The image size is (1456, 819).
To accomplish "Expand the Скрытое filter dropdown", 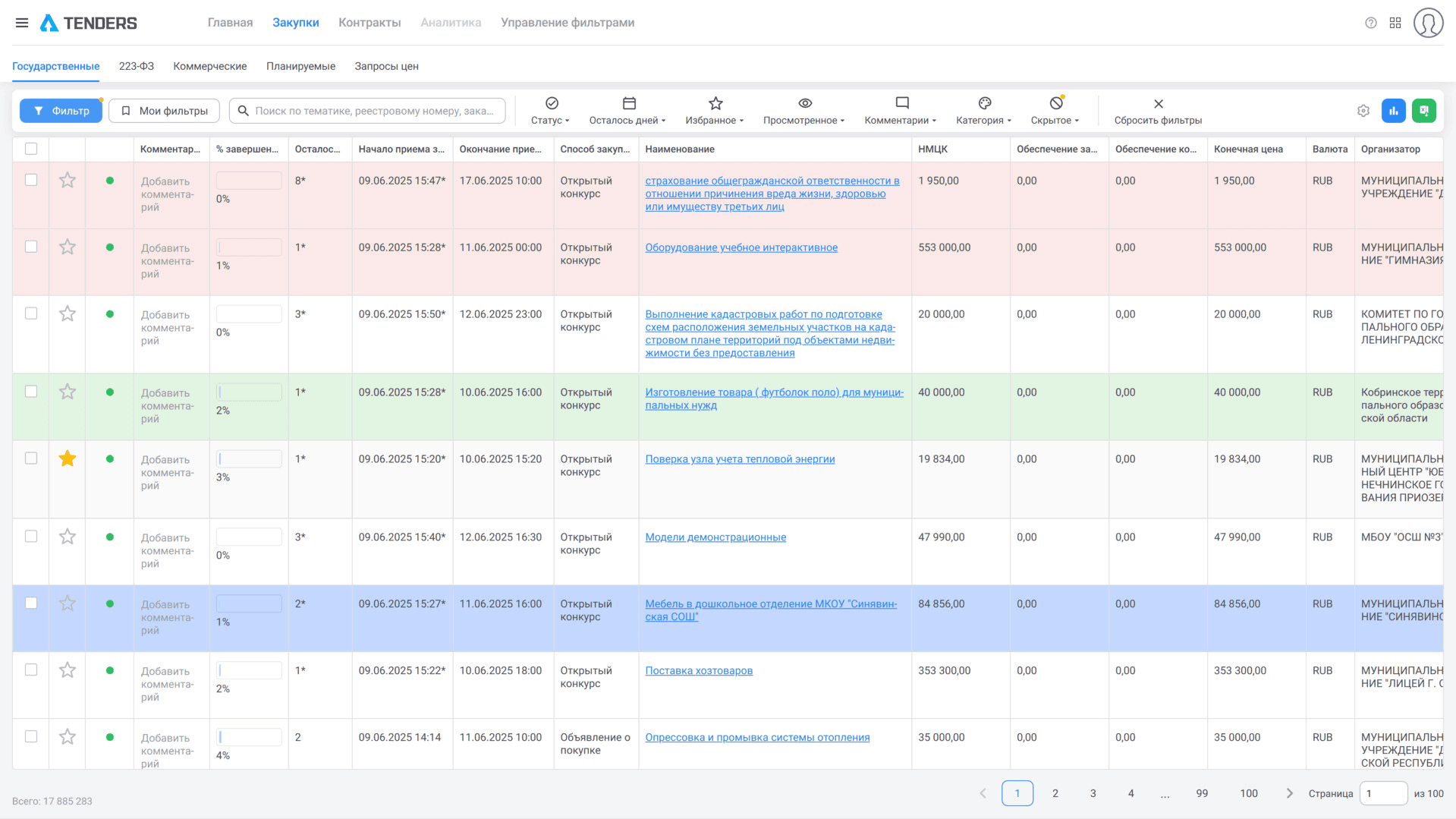I will (x=1055, y=111).
